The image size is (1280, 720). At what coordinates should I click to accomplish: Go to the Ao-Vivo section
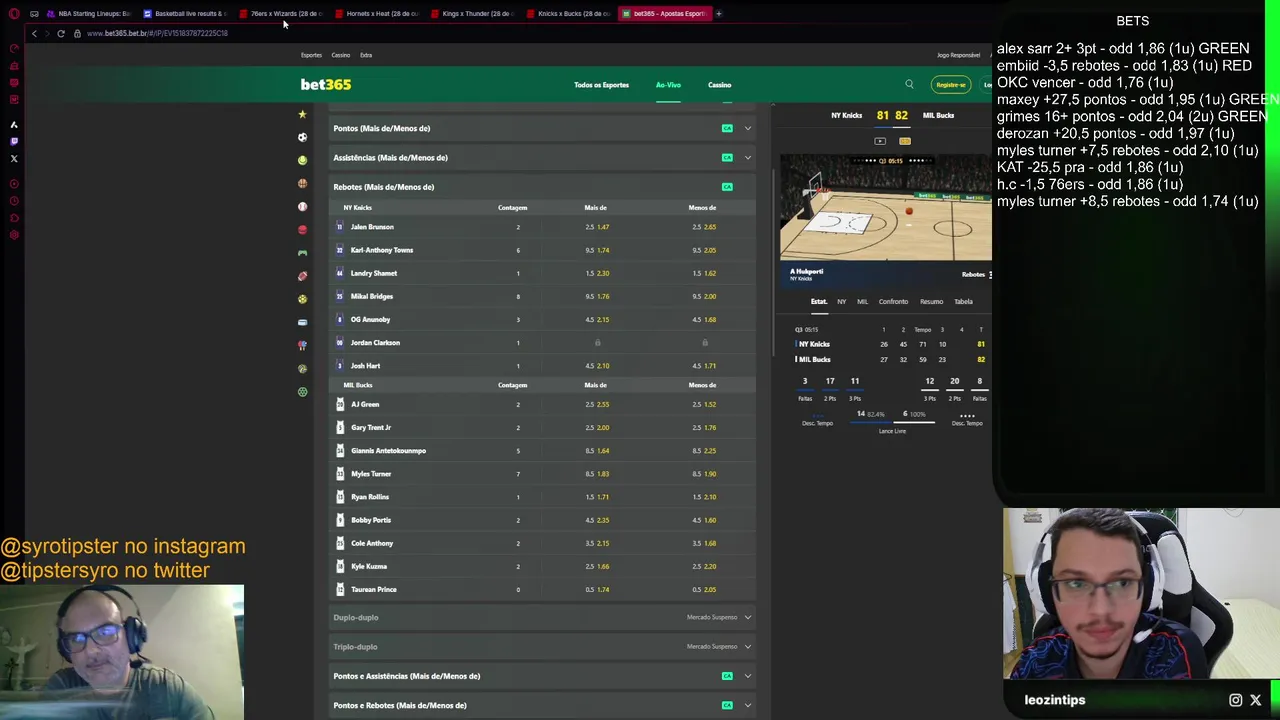point(668,85)
